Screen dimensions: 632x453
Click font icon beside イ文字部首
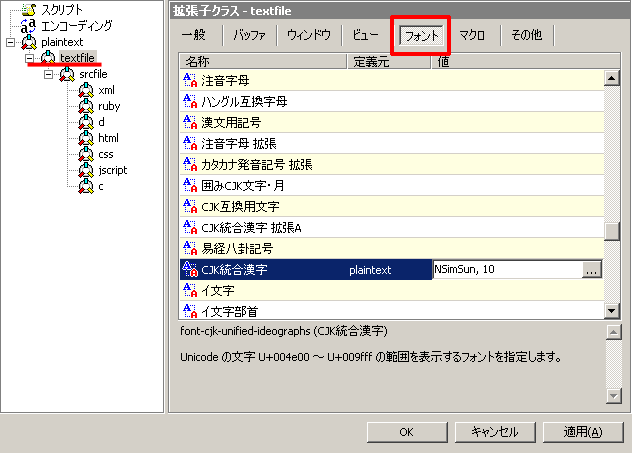click(x=190, y=311)
